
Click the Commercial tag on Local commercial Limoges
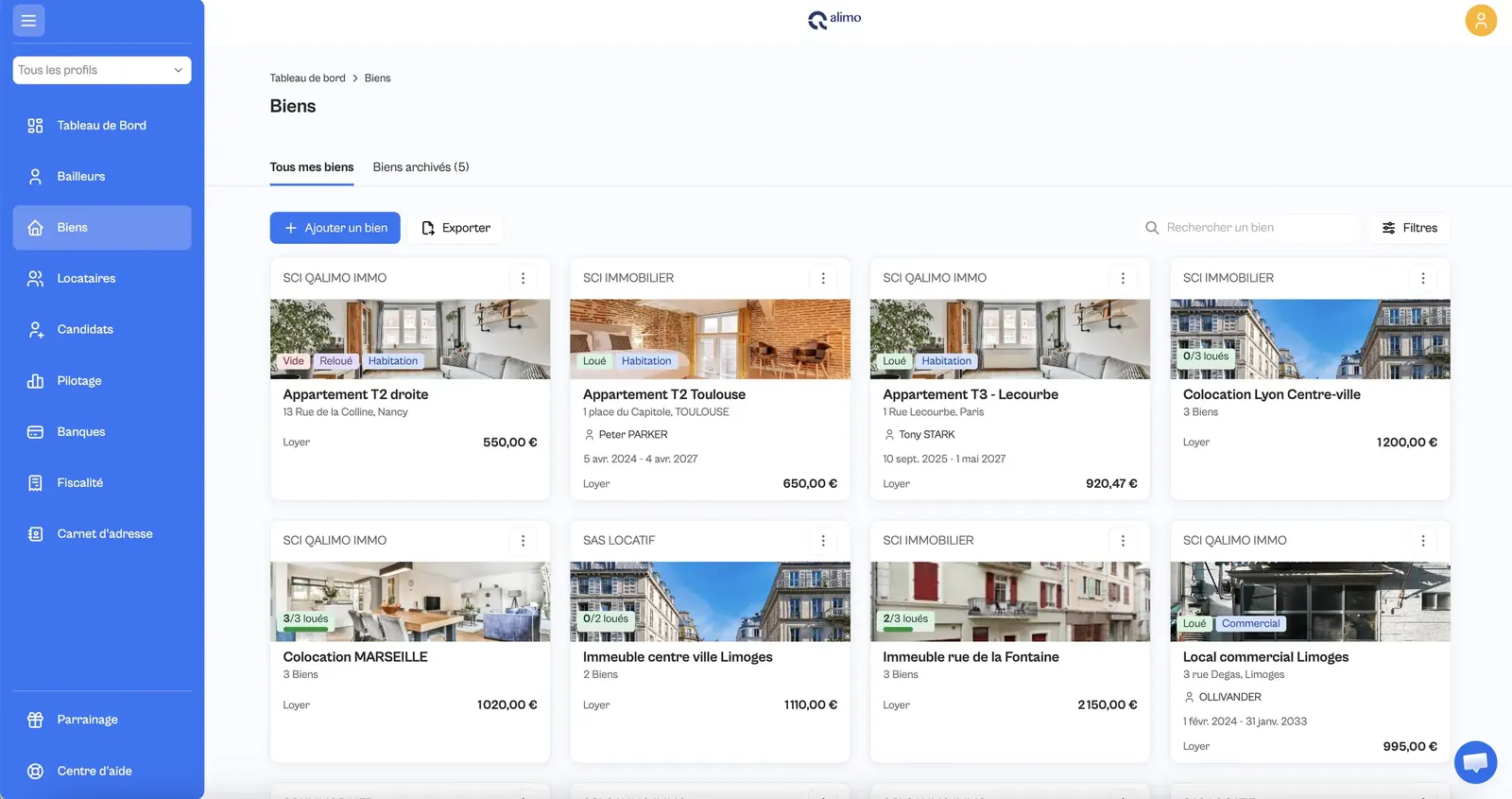1250,624
